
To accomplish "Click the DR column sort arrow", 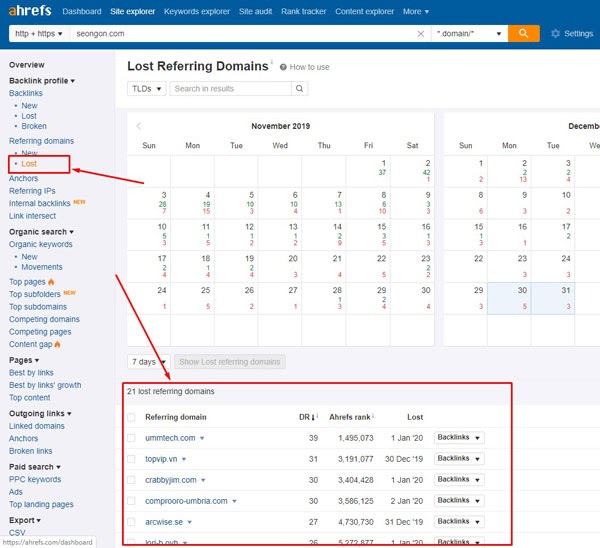I will (313, 418).
